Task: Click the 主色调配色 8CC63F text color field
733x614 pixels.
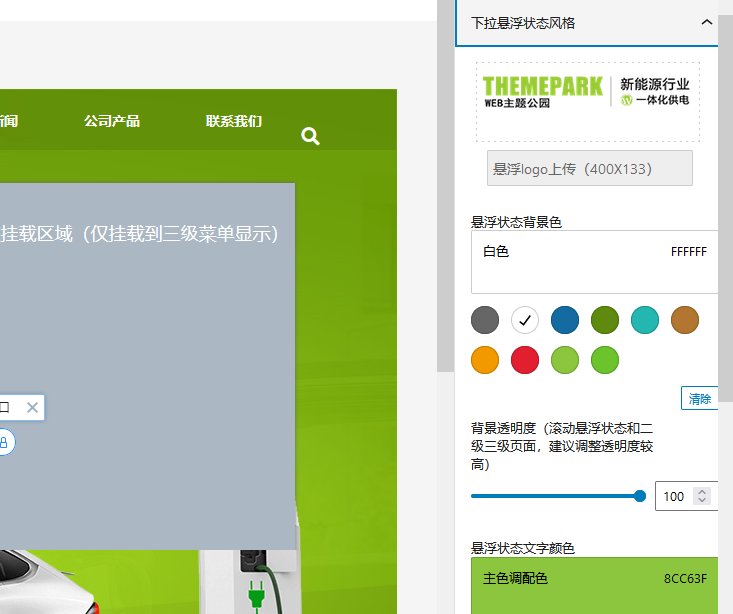Action: (594, 585)
